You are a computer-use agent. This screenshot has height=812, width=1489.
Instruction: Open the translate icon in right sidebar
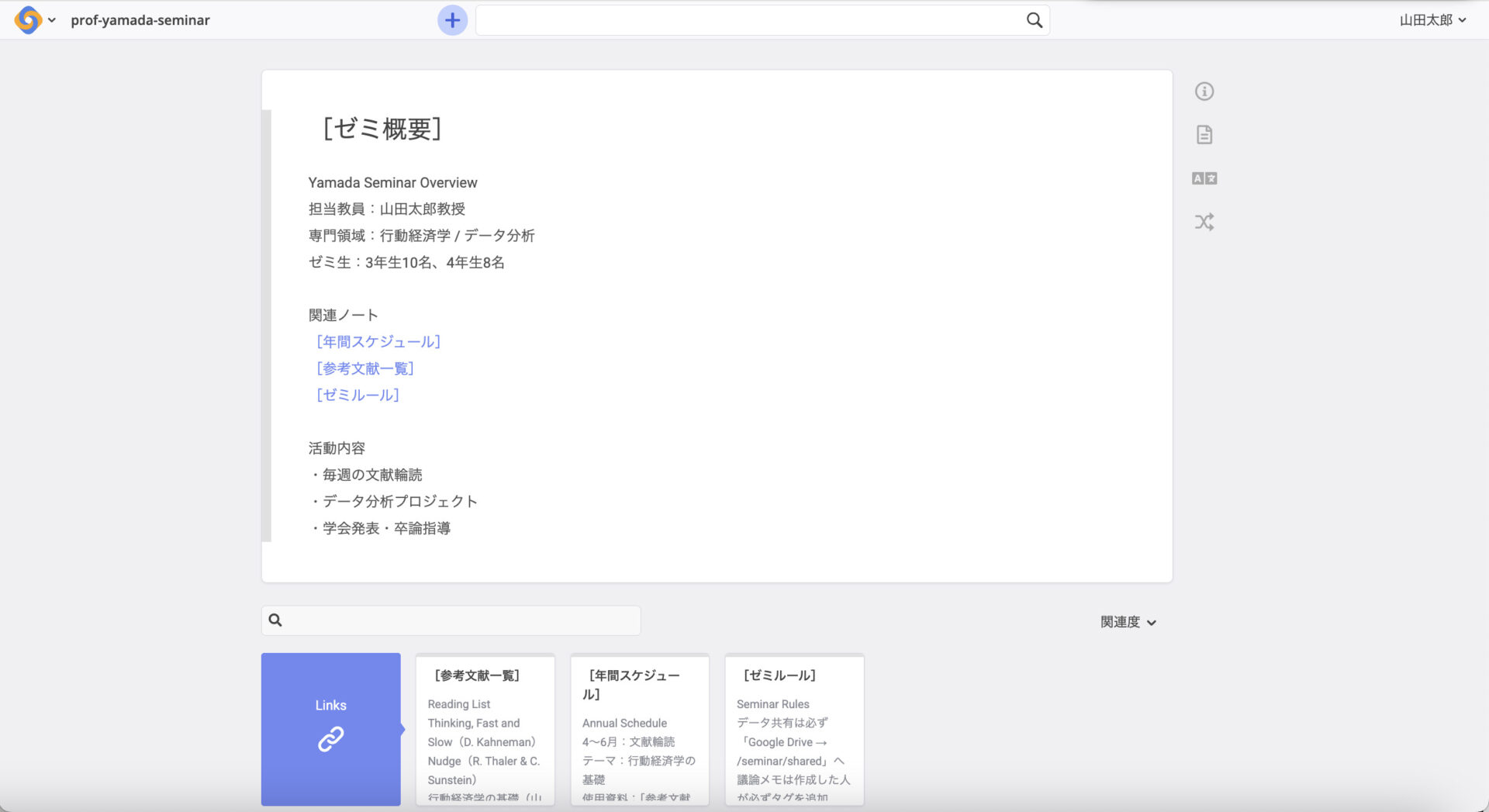click(1204, 178)
